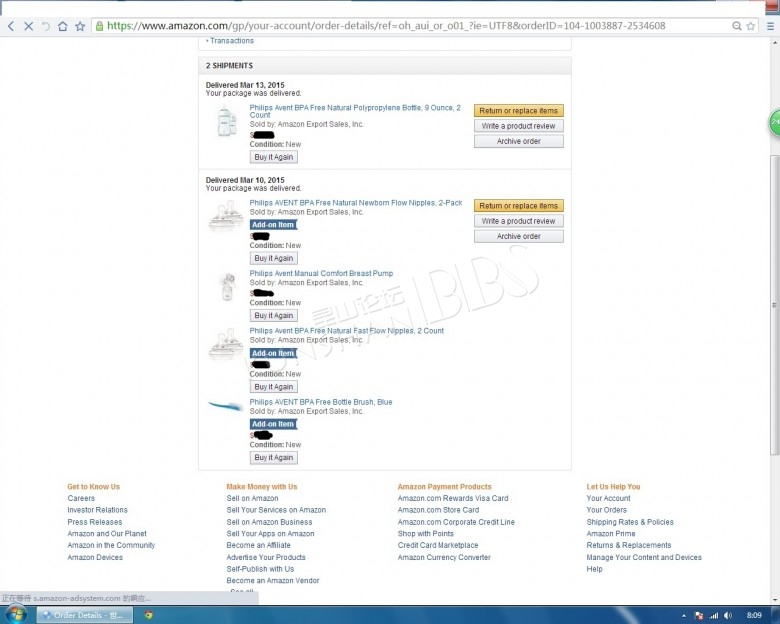Image resolution: width=780 pixels, height=624 pixels.
Task: Click Buy it Again for Polypropylene Bottle
Action: 274,157
